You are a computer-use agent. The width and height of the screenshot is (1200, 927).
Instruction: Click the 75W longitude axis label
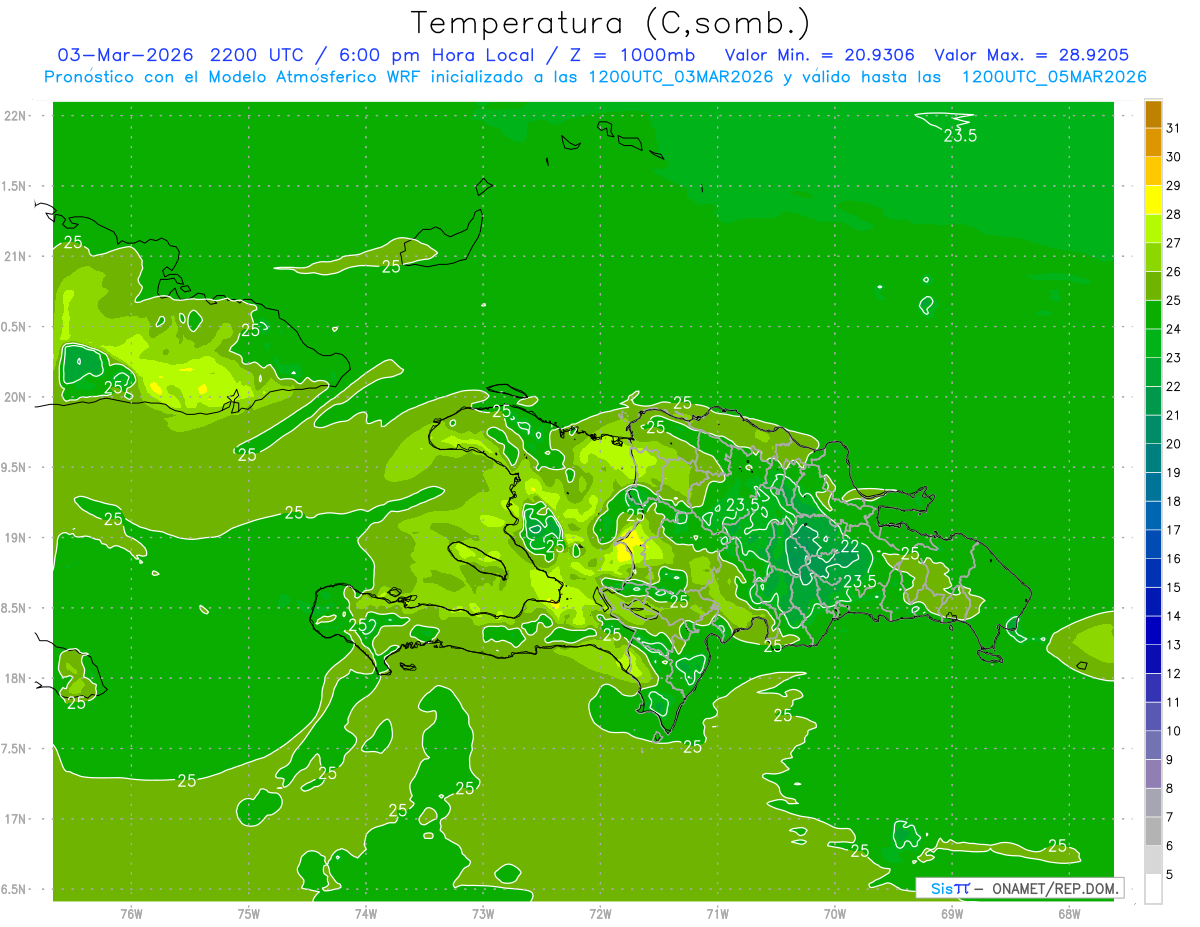[x=249, y=913]
